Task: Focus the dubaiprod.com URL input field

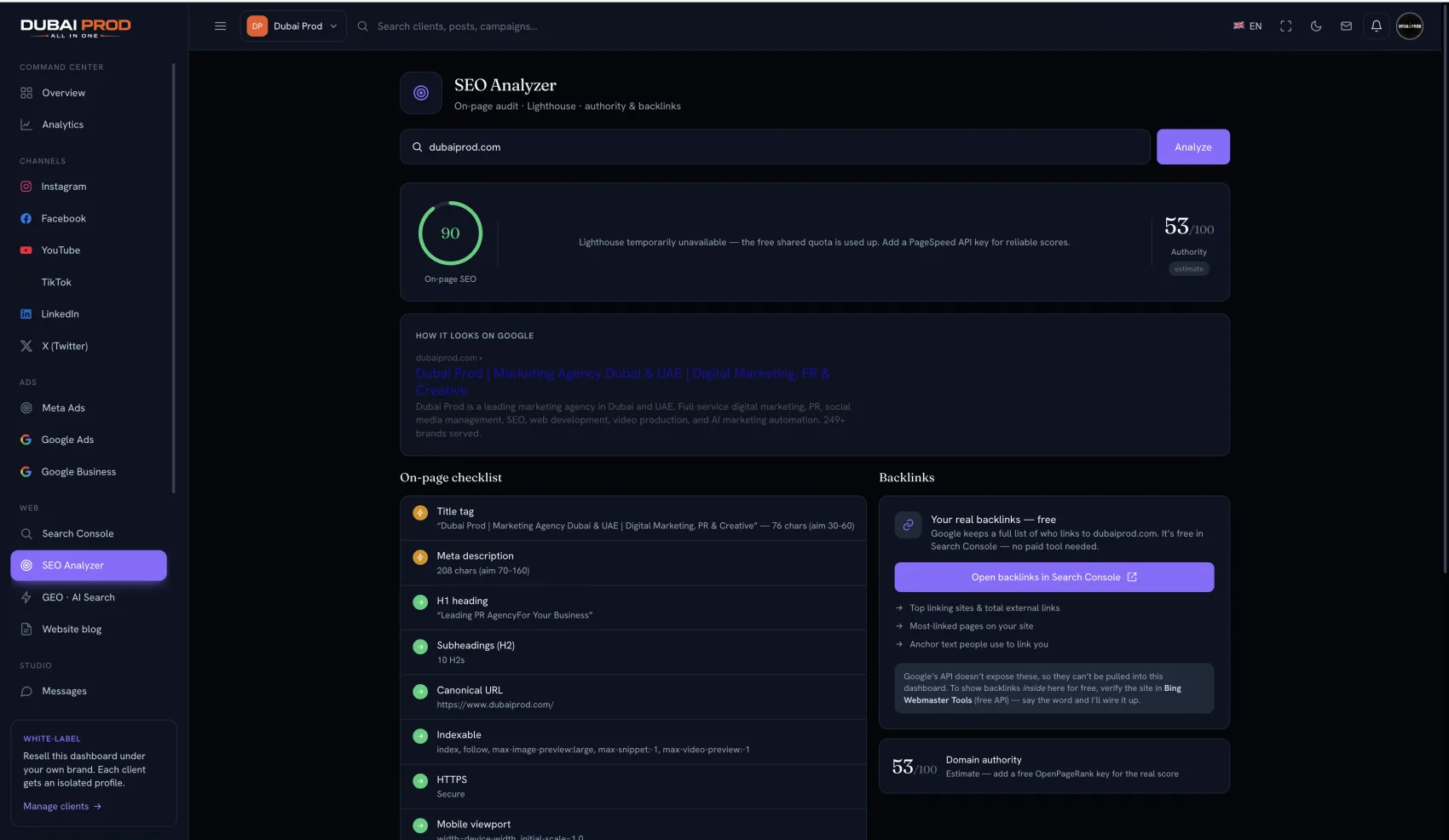Action: [x=775, y=147]
